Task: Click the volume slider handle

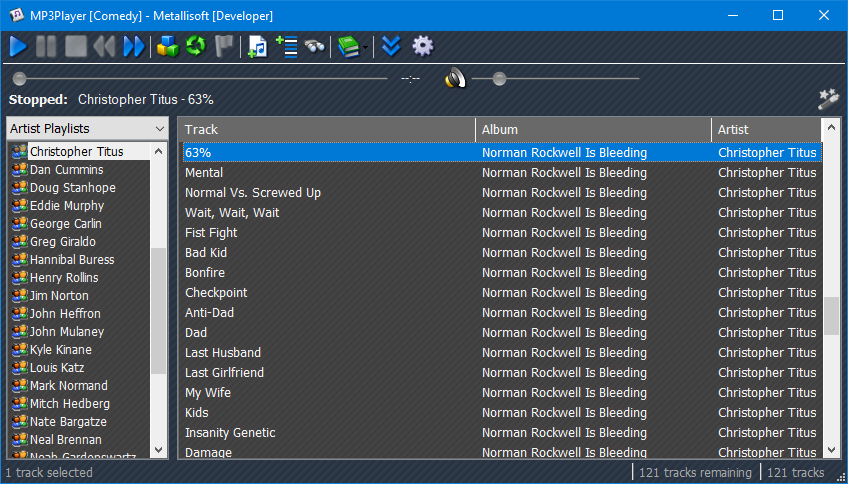Action: pos(499,78)
